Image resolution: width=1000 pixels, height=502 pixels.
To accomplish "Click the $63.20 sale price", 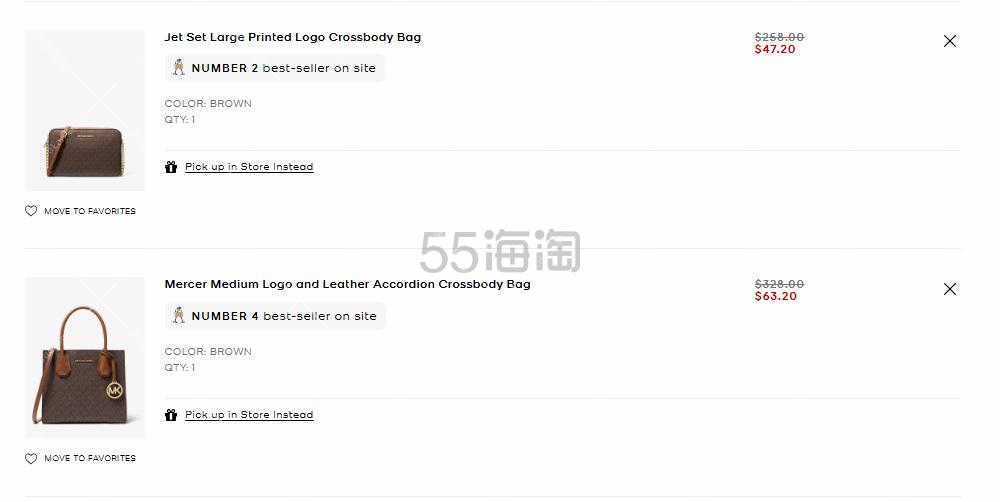I will (x=776, y=296).
